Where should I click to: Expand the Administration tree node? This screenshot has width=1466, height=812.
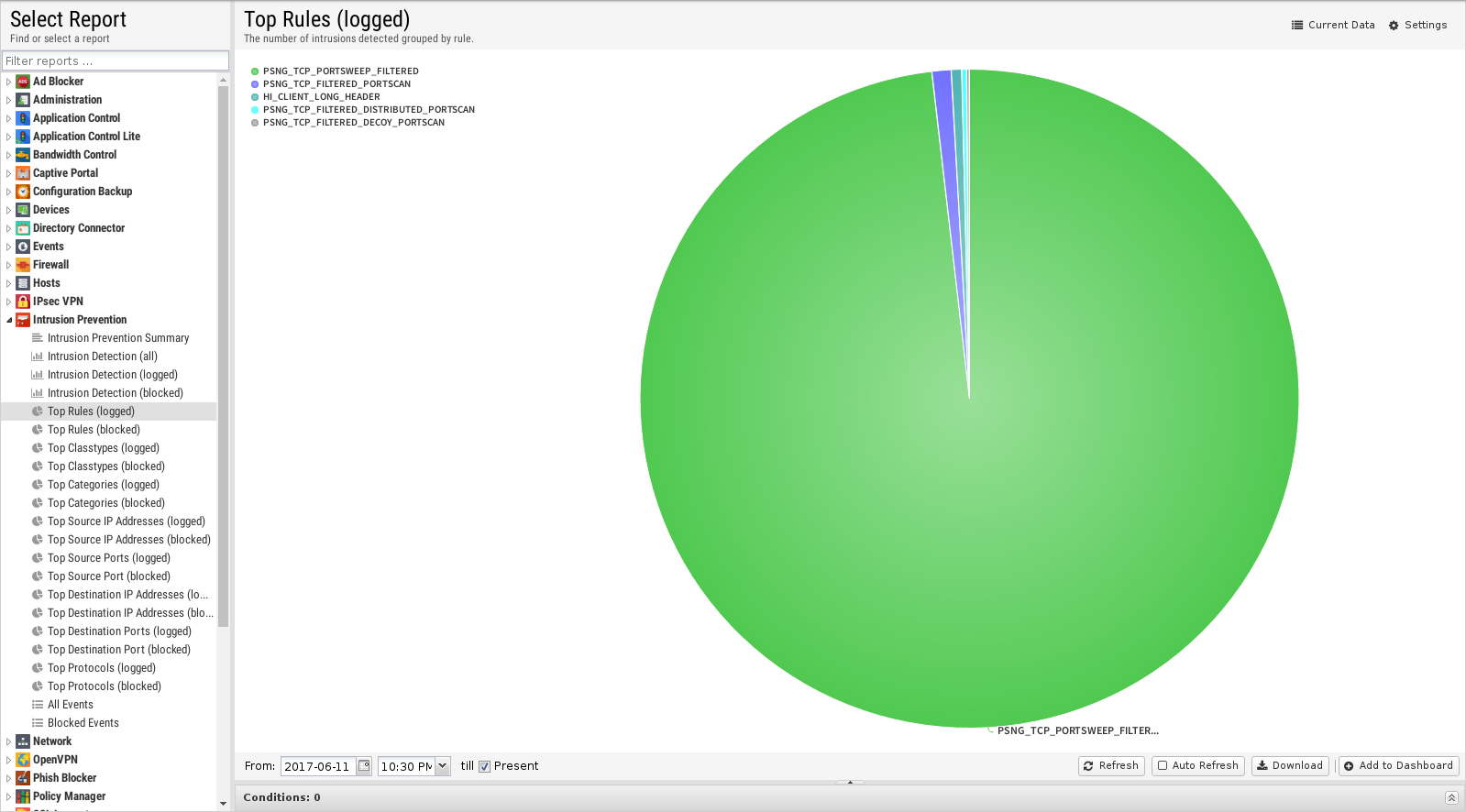(x=9, y=100)
